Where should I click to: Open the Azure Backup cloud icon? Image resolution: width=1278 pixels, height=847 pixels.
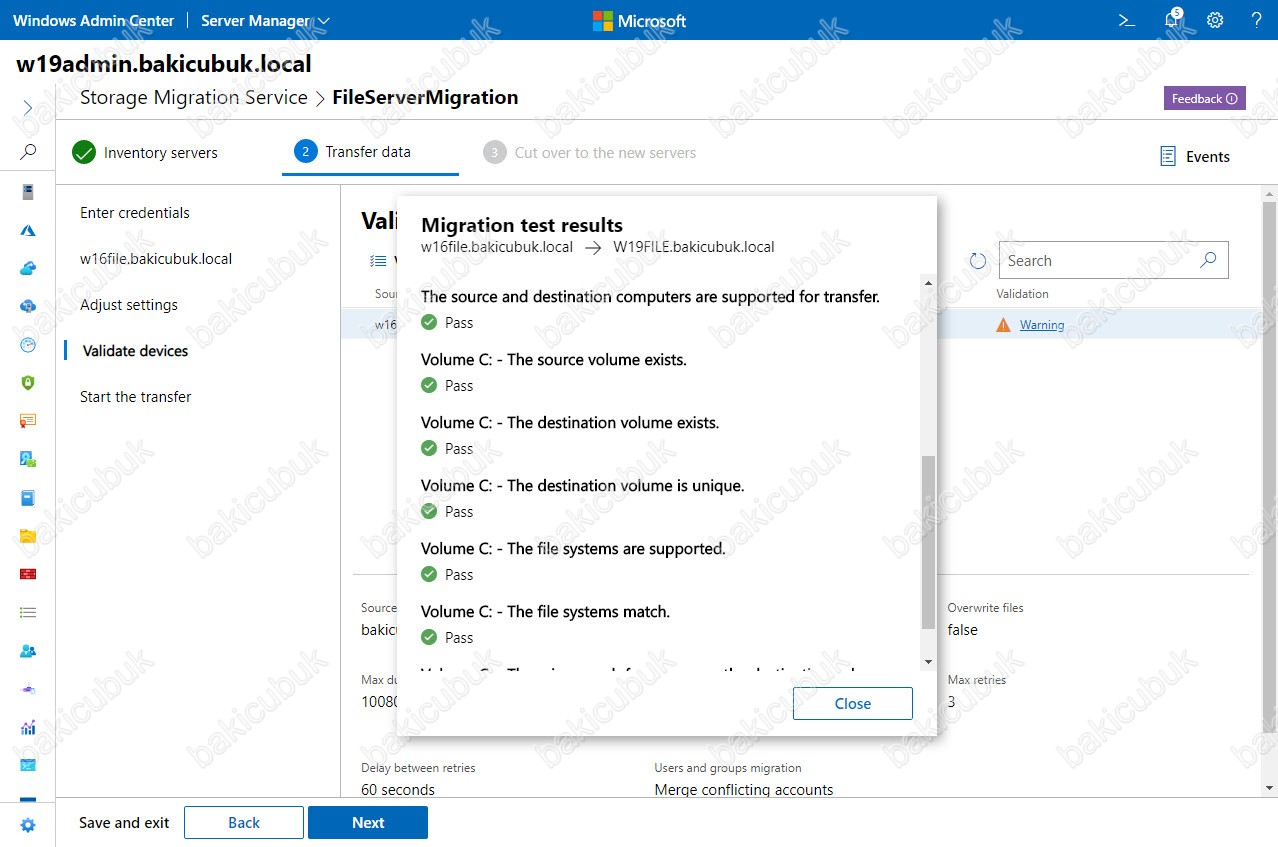28,268
